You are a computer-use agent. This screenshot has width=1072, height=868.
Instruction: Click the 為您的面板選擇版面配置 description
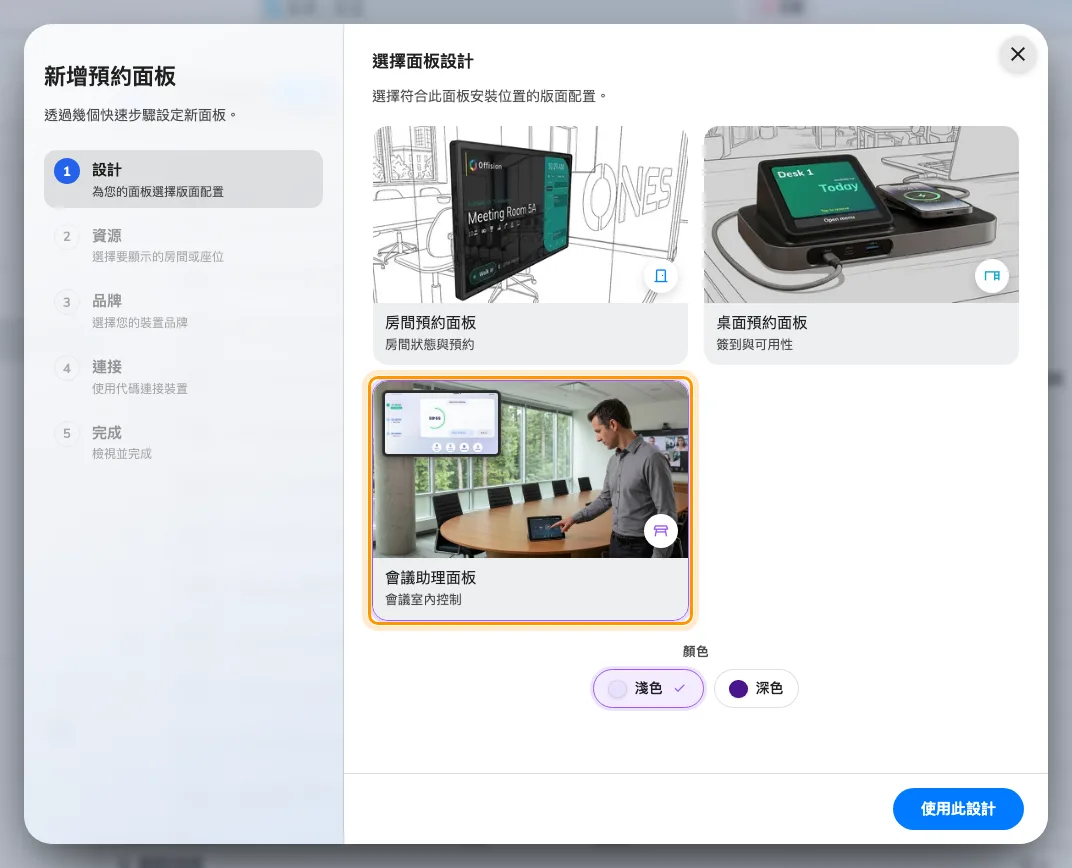click(x=158, y=191)
